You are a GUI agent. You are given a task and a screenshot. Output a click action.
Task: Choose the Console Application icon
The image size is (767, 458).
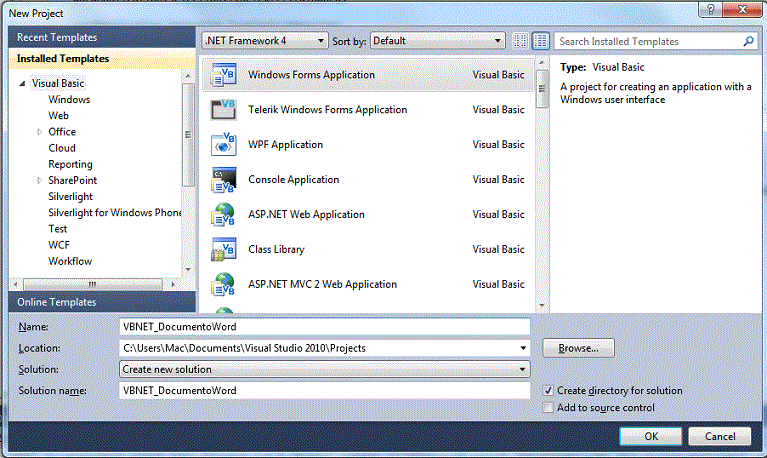coord(222,180)
